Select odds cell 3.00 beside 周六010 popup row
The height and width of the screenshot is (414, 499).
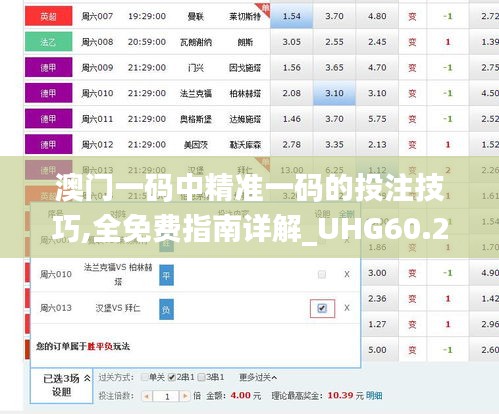[x=380, y=273]
